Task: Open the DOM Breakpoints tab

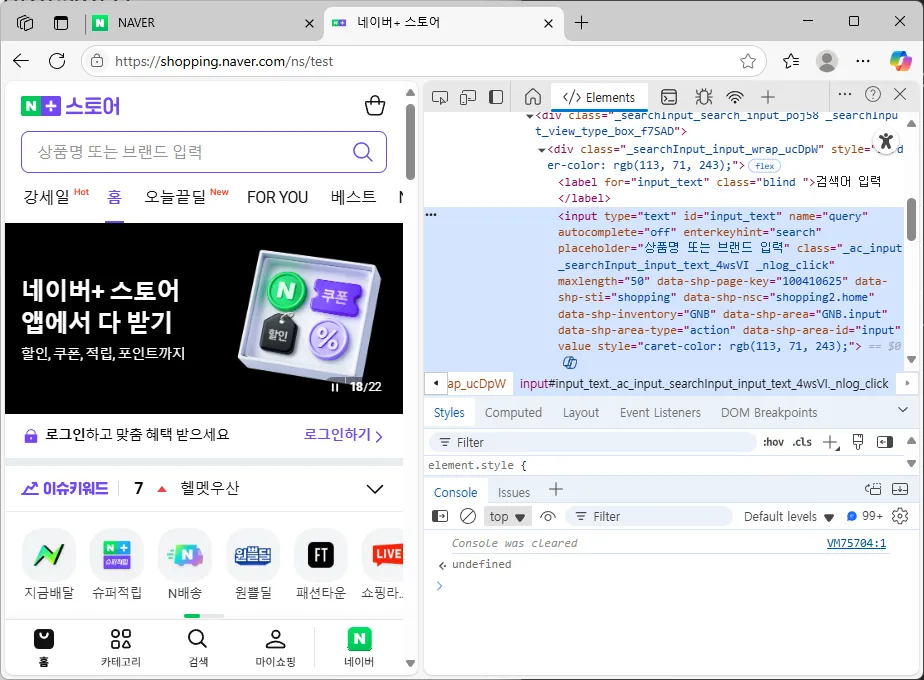Action: 769,412
